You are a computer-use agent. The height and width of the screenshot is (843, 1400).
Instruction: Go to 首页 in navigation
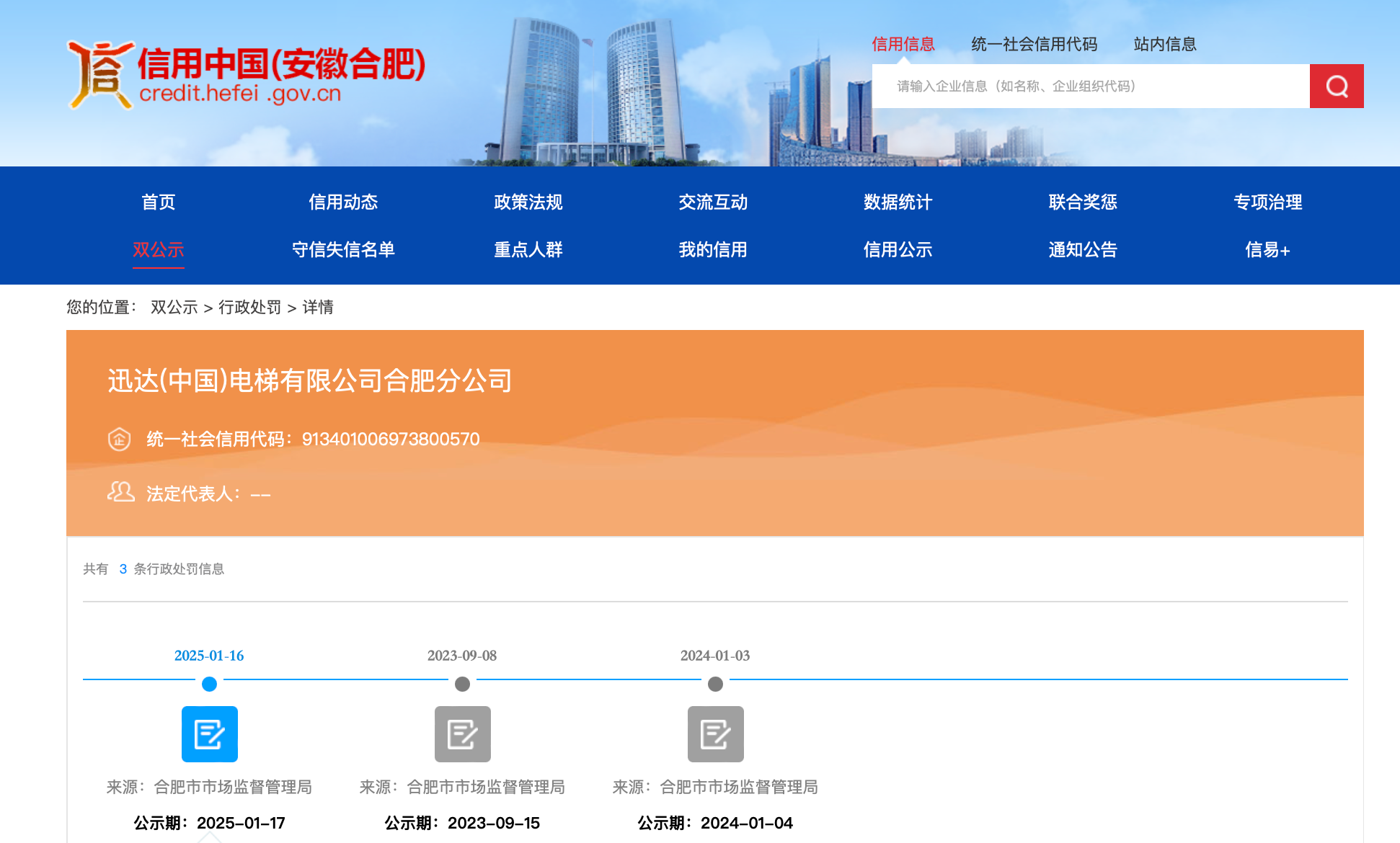(159, 202)
